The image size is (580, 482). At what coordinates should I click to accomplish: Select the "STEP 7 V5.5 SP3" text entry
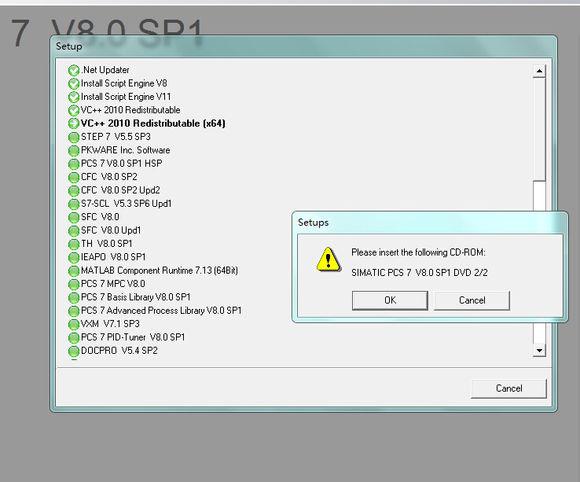(116, 137)
